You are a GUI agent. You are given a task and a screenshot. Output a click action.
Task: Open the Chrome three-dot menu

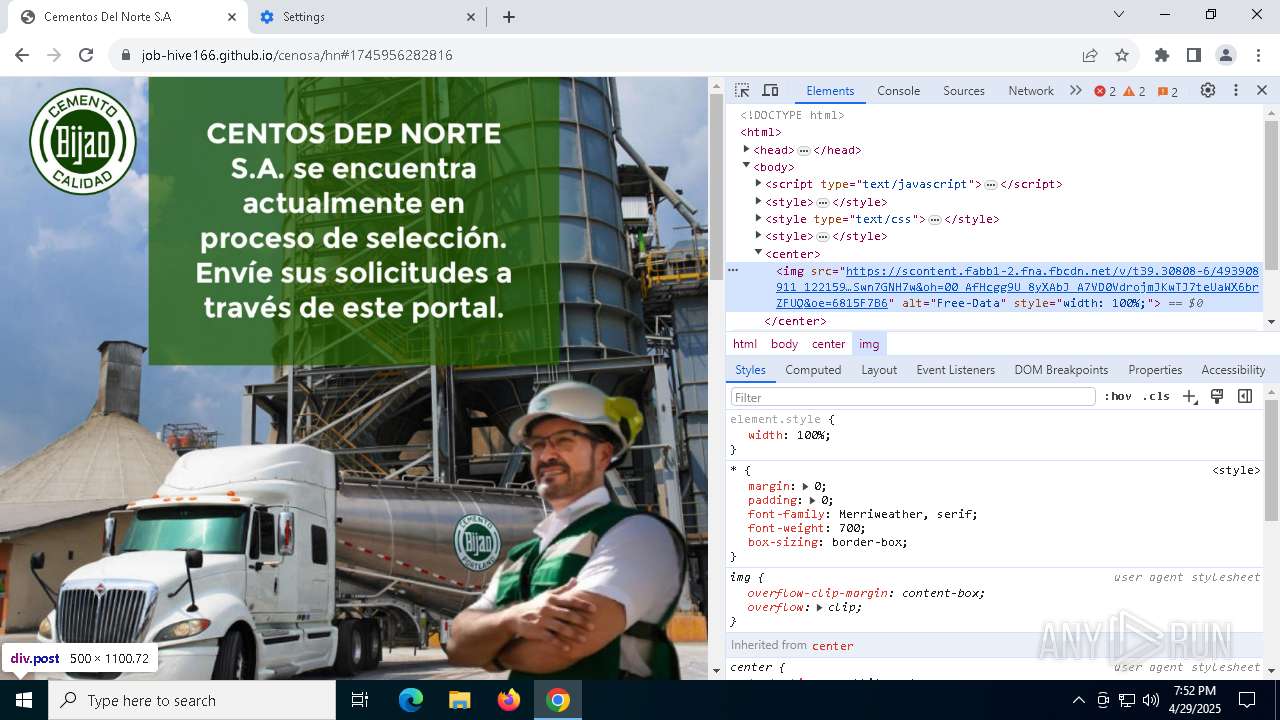1256,55
